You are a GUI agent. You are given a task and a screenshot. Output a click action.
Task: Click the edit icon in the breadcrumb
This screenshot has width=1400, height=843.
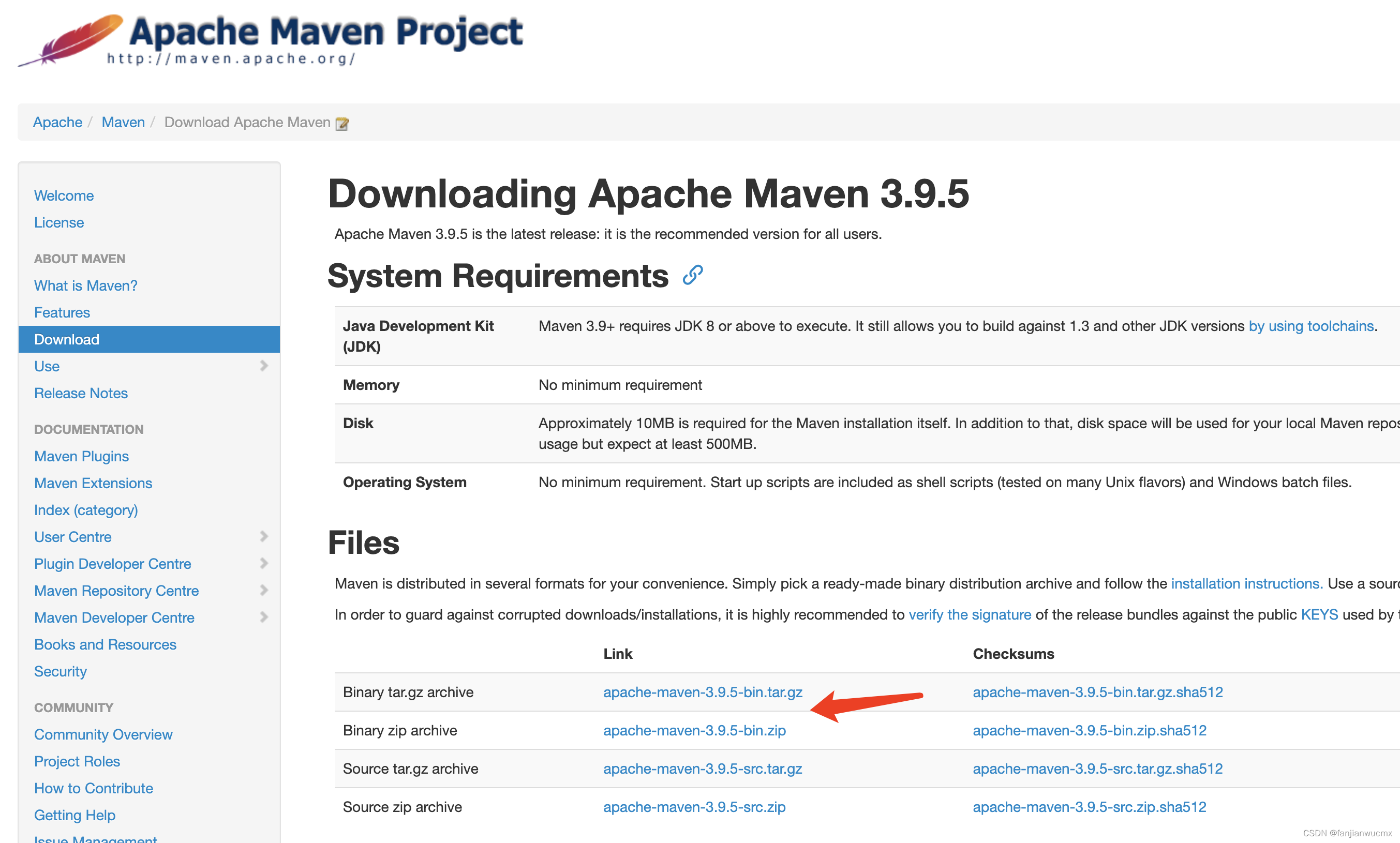point(342,123)
